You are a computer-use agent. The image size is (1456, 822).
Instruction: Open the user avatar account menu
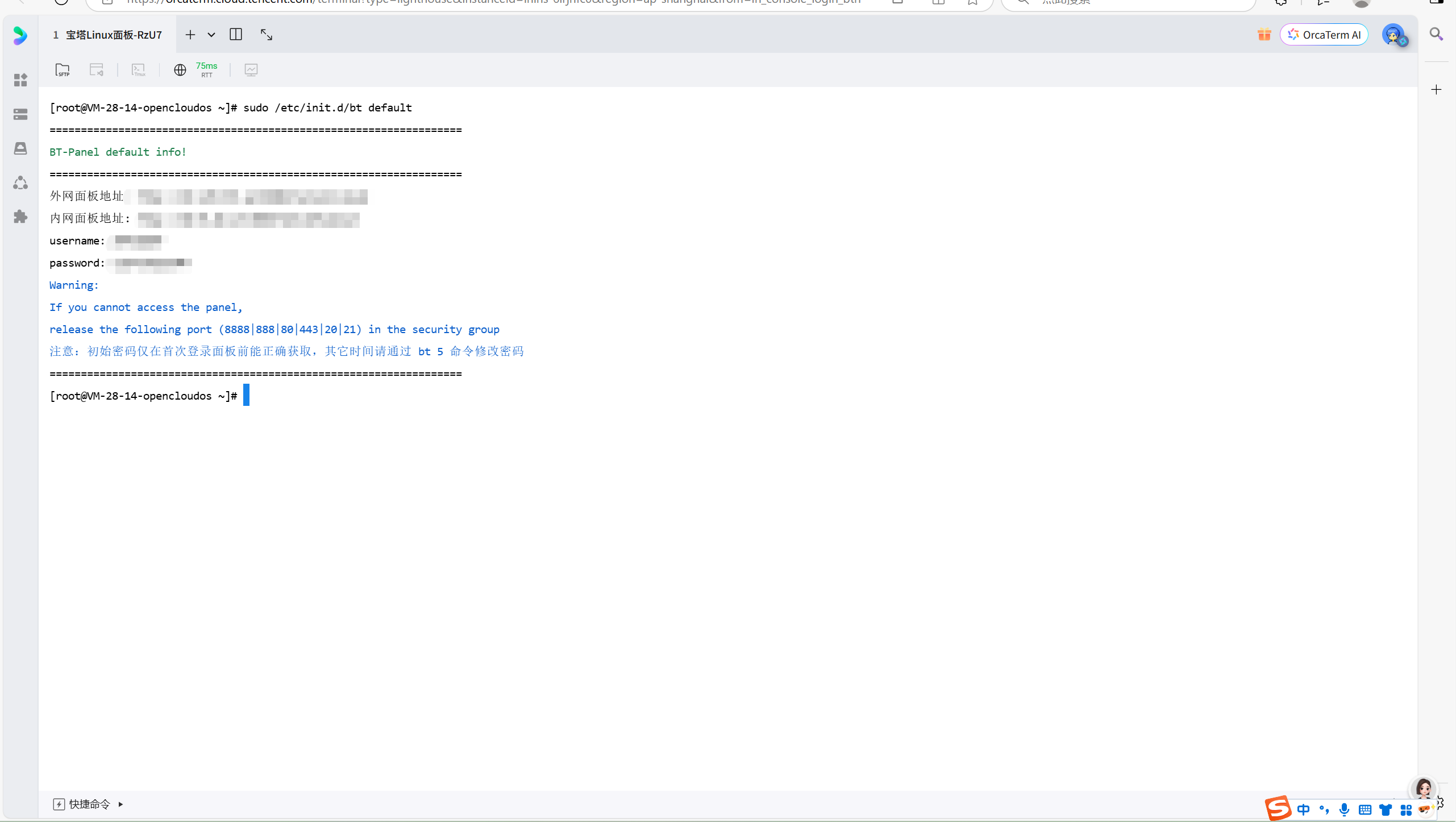pos(1393,35)
